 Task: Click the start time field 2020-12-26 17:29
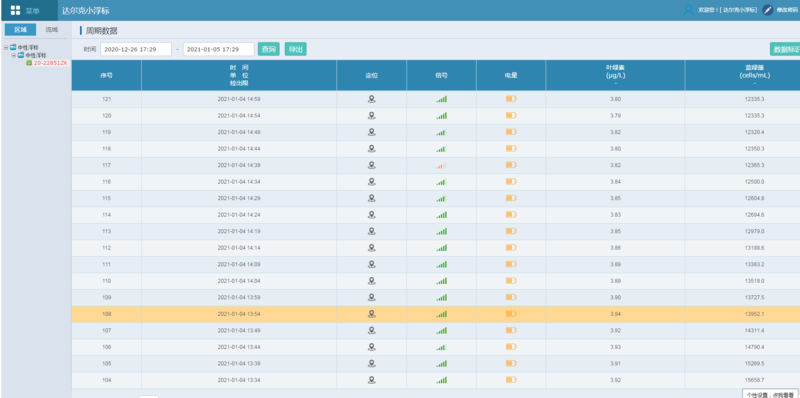(x=136, y=49)
